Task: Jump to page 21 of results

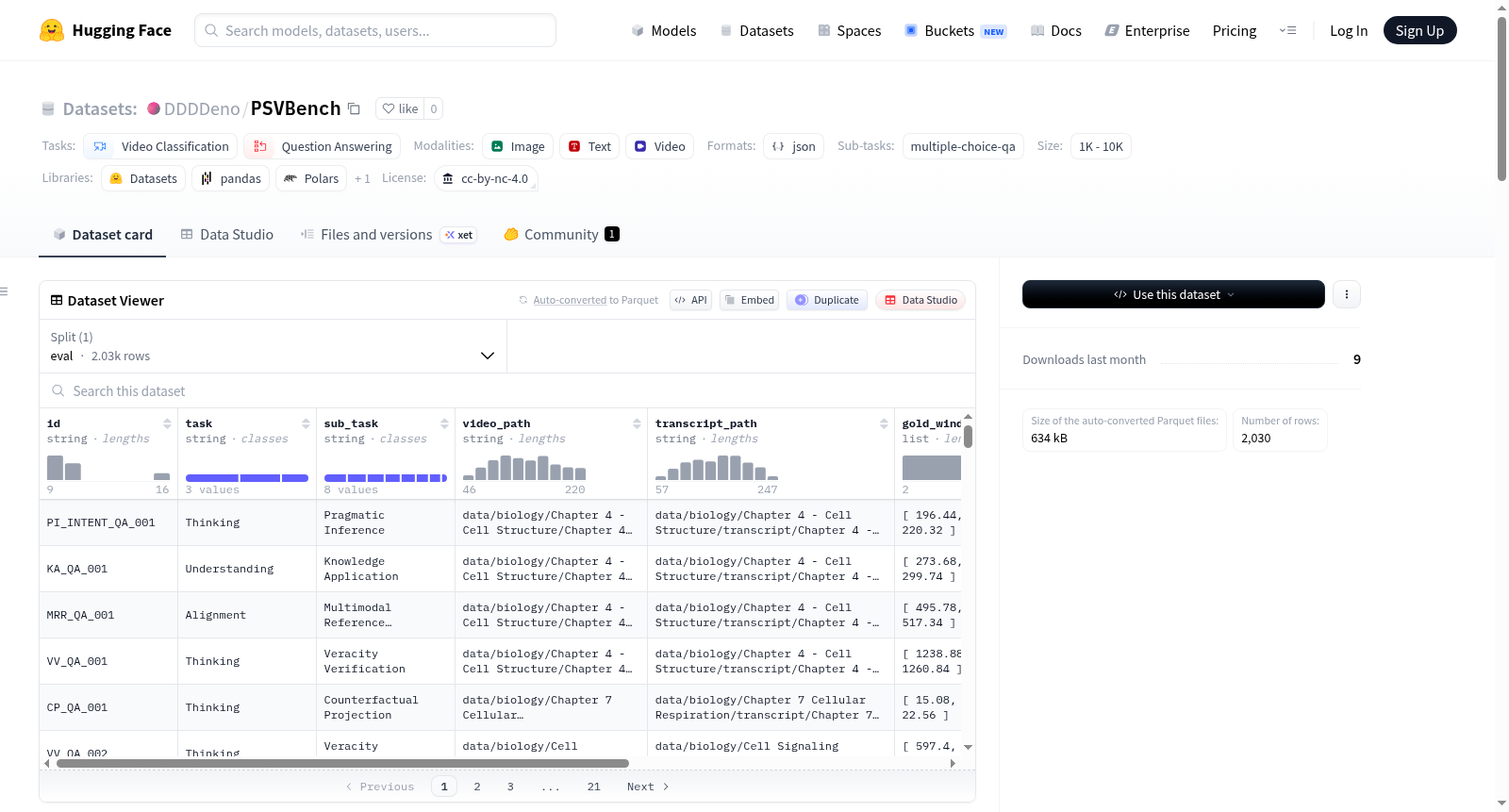Action: 593,787
